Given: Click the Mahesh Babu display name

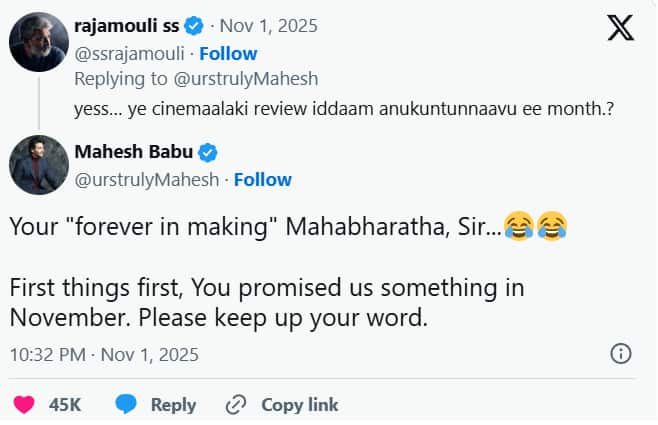Looking at the screenshot, I should click(134, 153).
